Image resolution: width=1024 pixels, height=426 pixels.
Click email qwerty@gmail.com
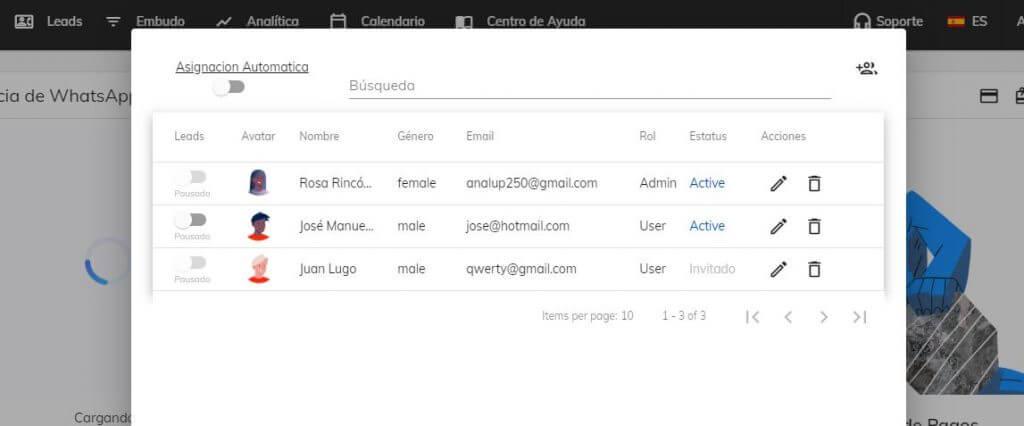[521, 269]
